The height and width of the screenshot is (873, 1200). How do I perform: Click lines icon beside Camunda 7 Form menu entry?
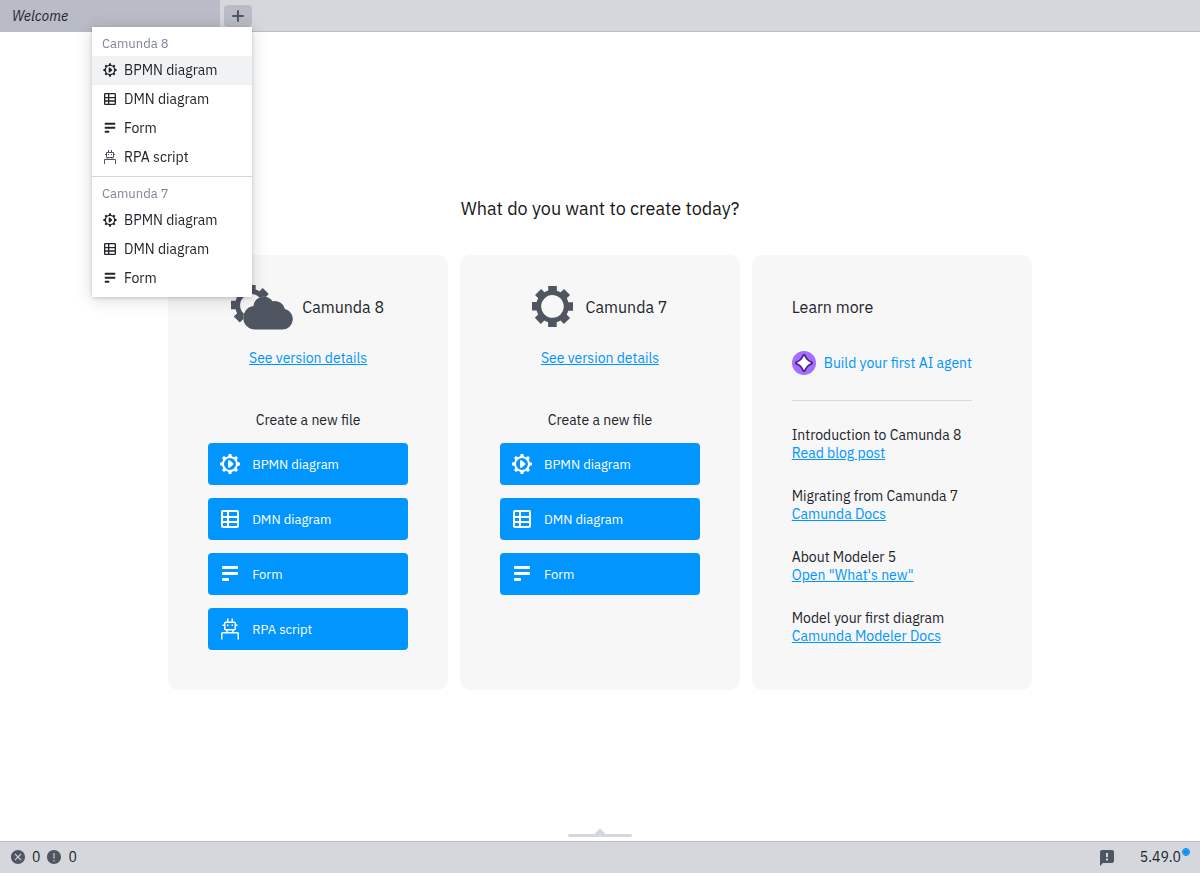[110, 278]
